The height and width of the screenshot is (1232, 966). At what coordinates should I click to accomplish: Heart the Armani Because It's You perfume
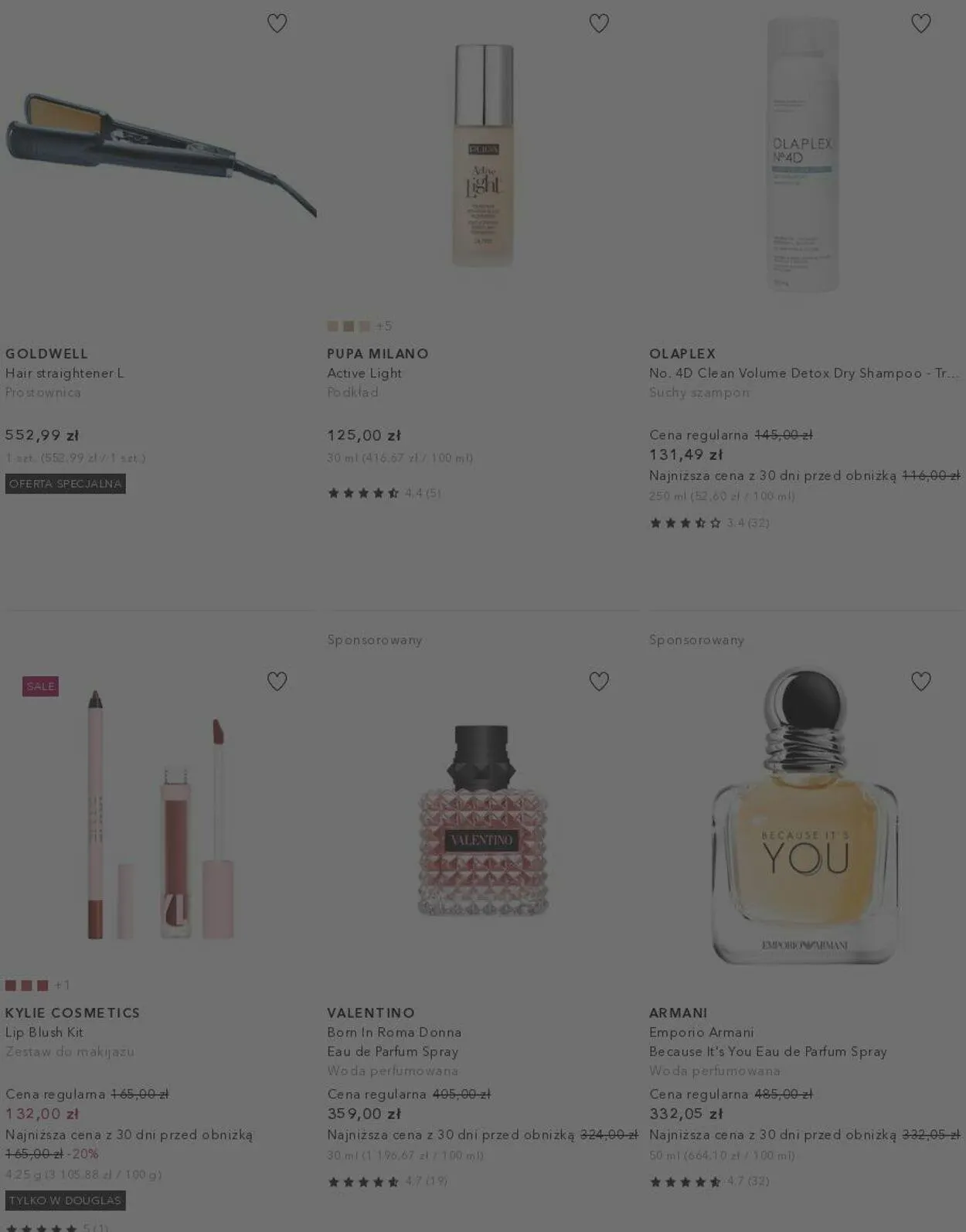[920, 681]
